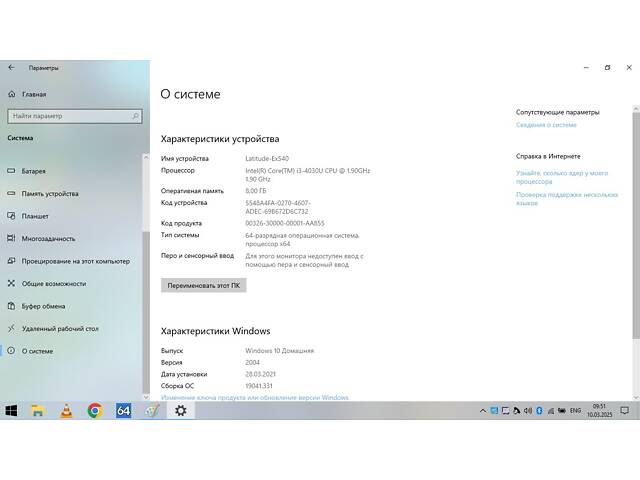Open Проверка поддержки нескольких языков link
The height and width of the screenshot is (480, 640).
coord(567,199)
